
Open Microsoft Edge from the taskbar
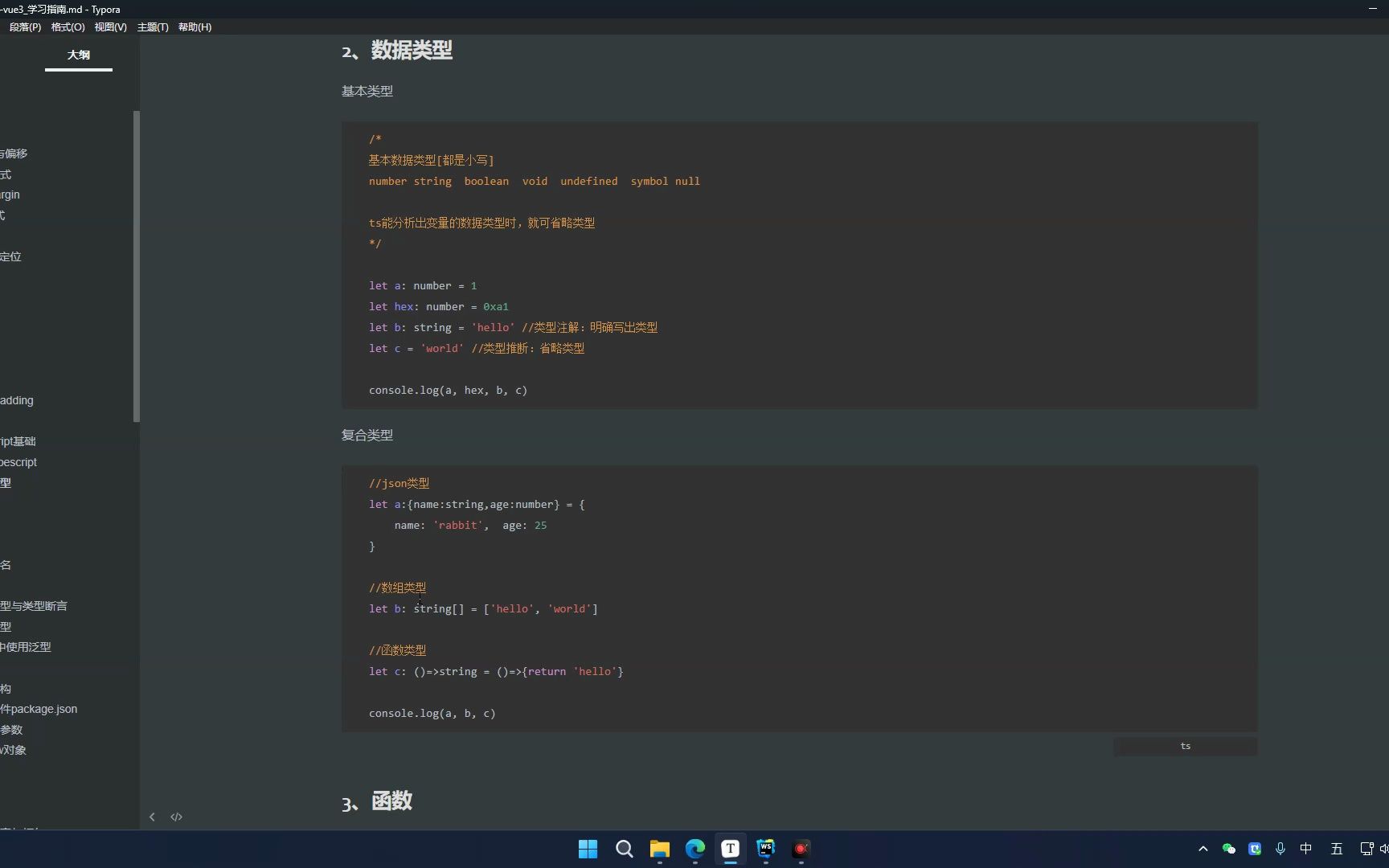tap(694, 849)
